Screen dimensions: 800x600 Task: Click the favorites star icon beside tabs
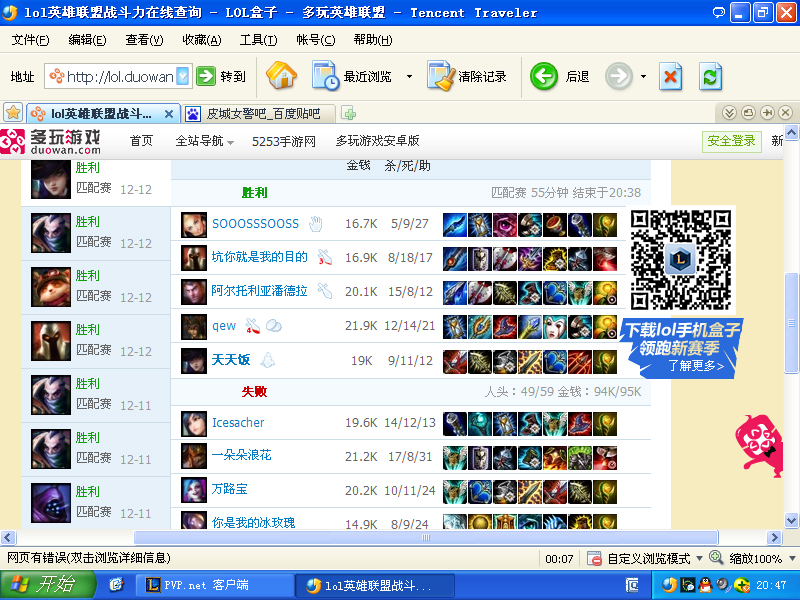click(x=13, y=113)
